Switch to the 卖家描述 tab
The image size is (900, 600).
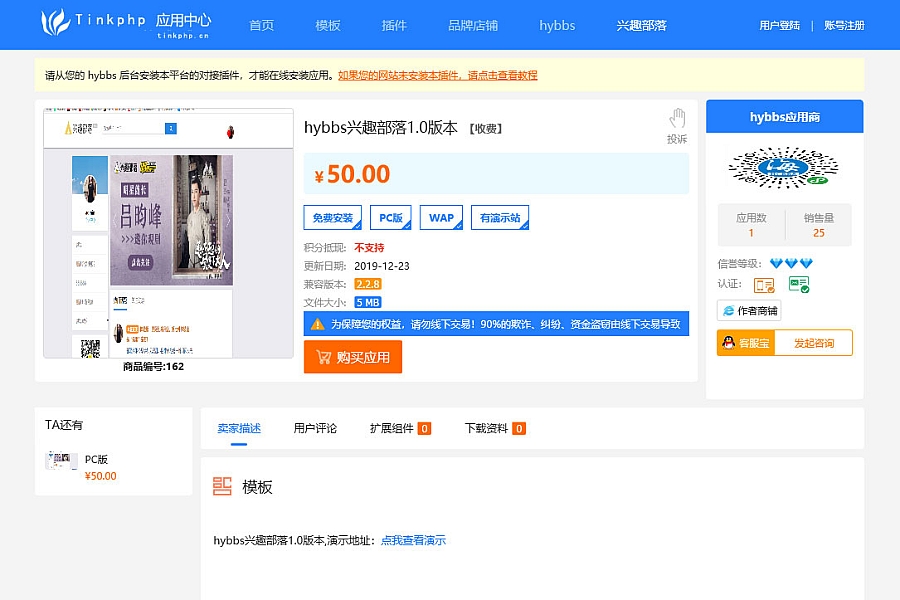[x=239, y=428]
